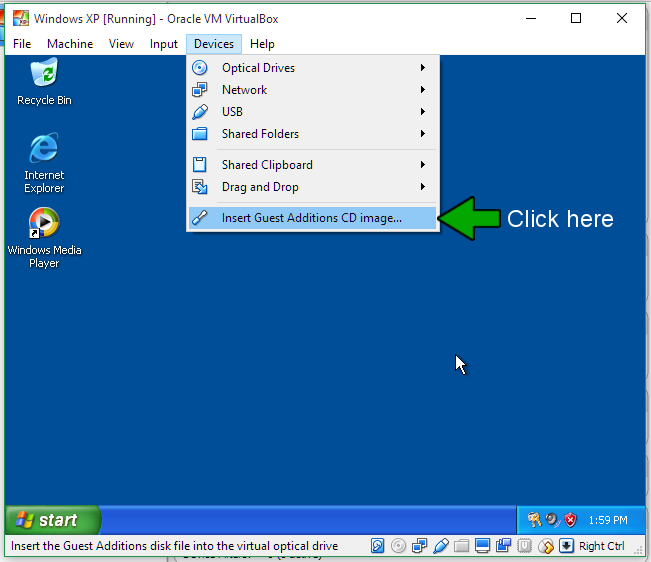
Task: Click the Drag and Drop icon in menu
Action: (200, 187)
